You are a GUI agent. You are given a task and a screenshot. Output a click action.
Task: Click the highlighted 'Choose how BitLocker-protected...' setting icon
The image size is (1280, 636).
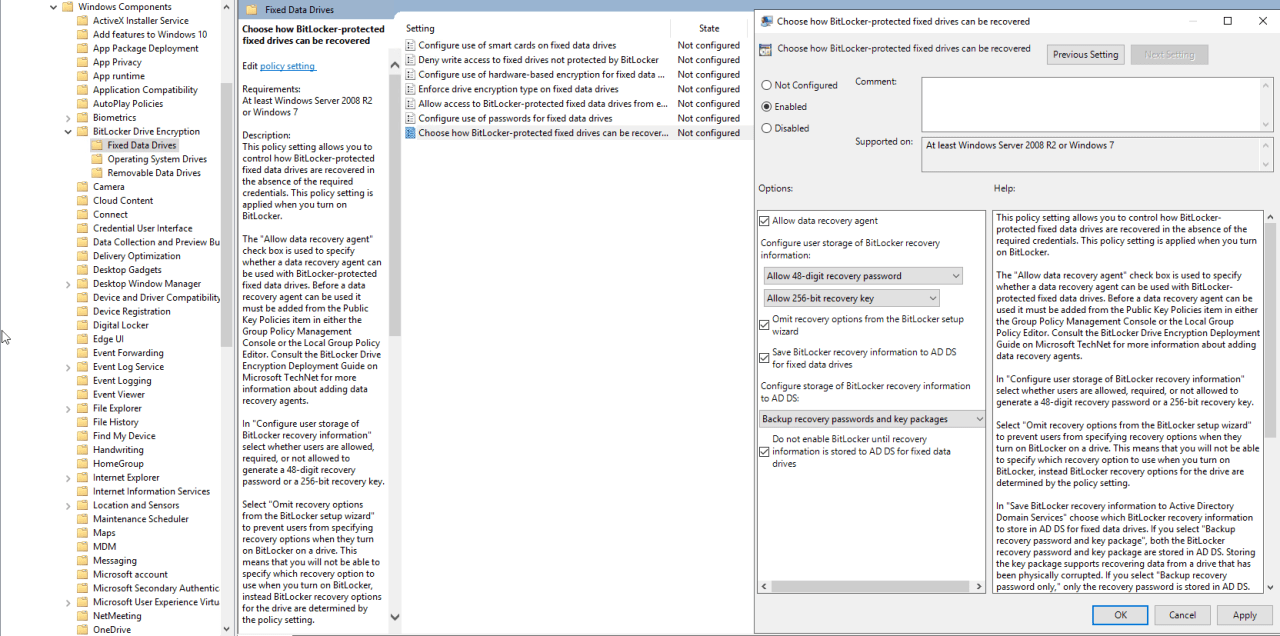[x=409, y=132]
